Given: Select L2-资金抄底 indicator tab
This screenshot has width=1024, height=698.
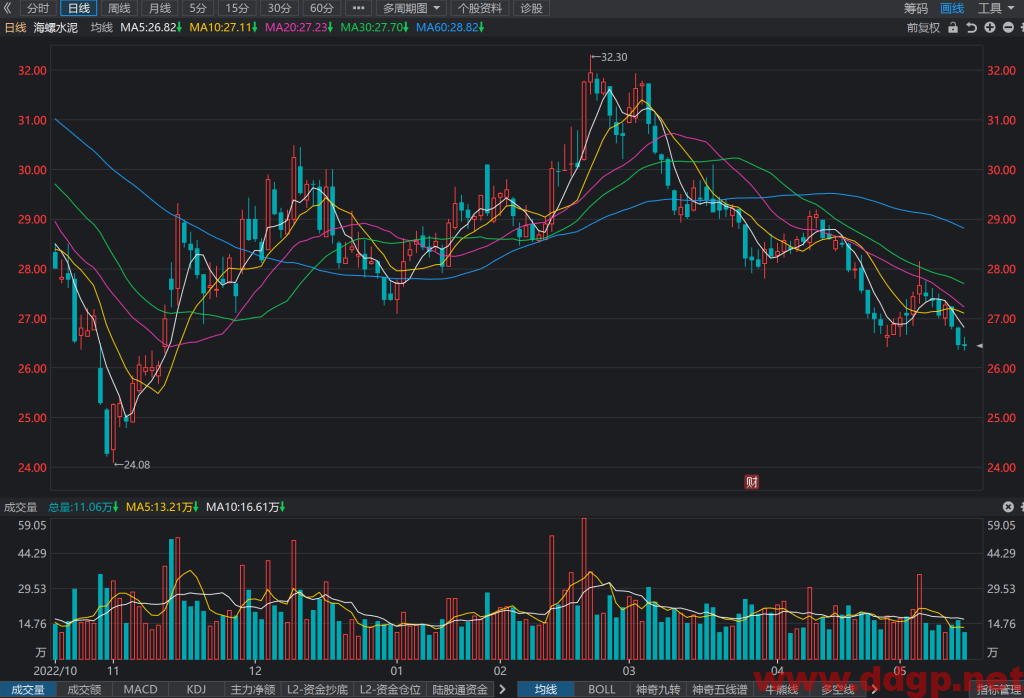Looking at the screenshot, I should pyautogui.click(x=317, y=690).
